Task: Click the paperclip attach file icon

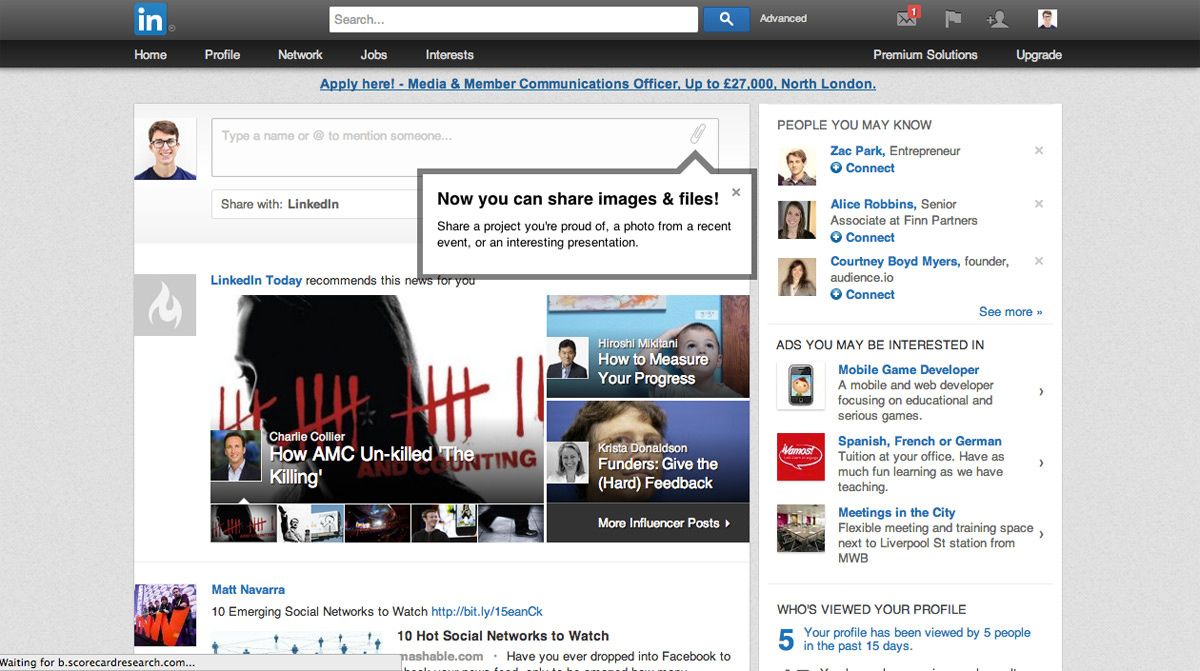Action: 698,135
